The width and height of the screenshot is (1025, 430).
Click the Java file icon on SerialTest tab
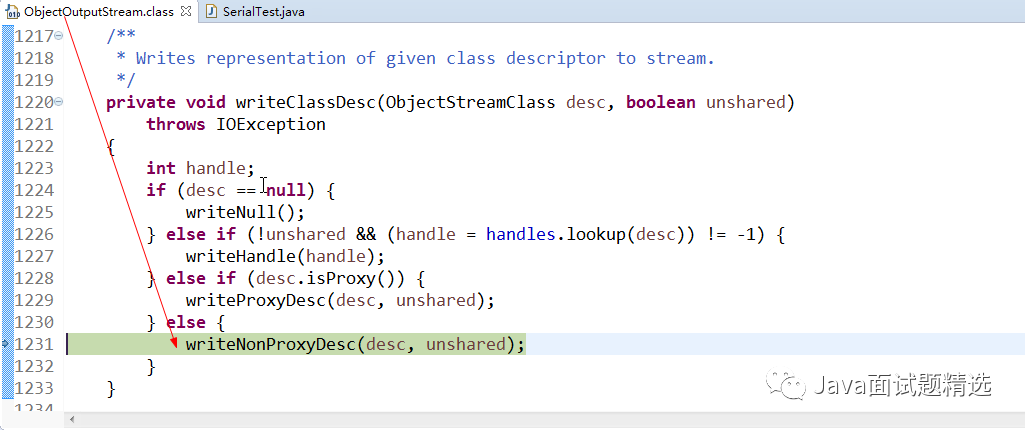[211, 12]
